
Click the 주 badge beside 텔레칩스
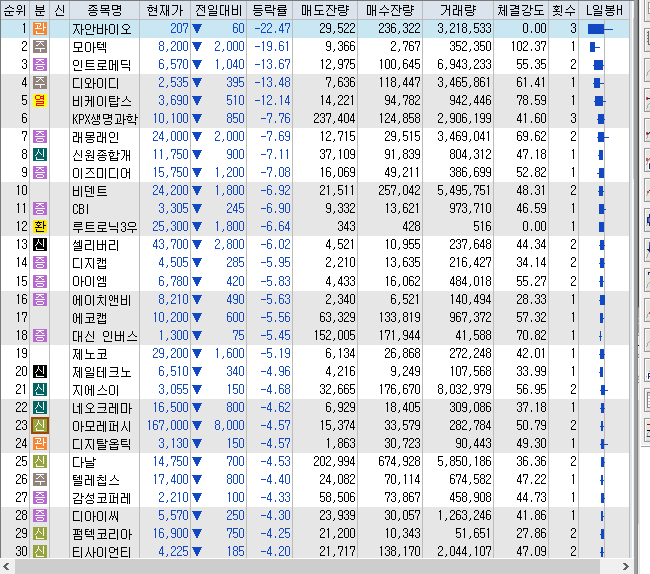point(40,480)
